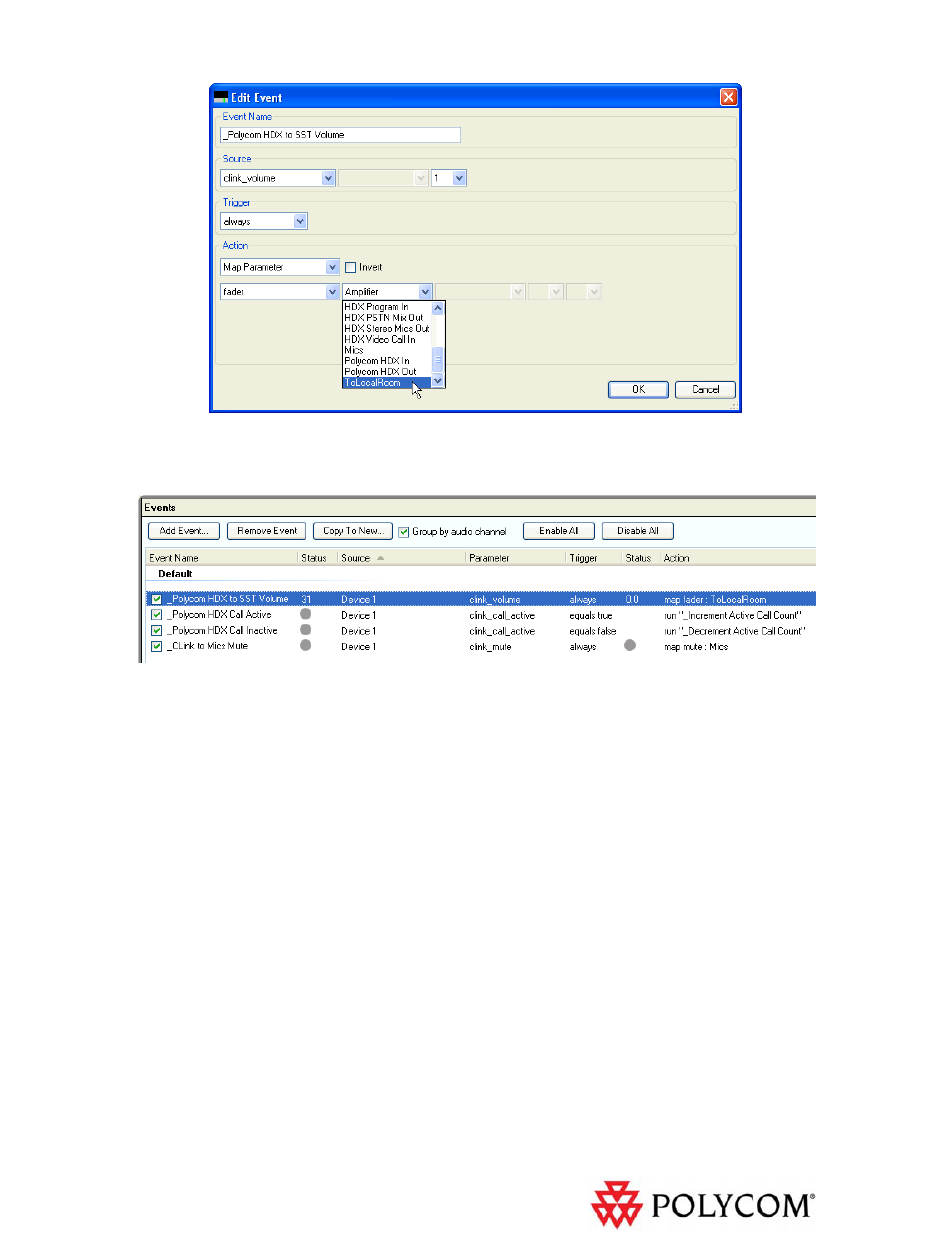Click the Event Name input field
Screen dimensions: 950x1260
coord(340,134)
